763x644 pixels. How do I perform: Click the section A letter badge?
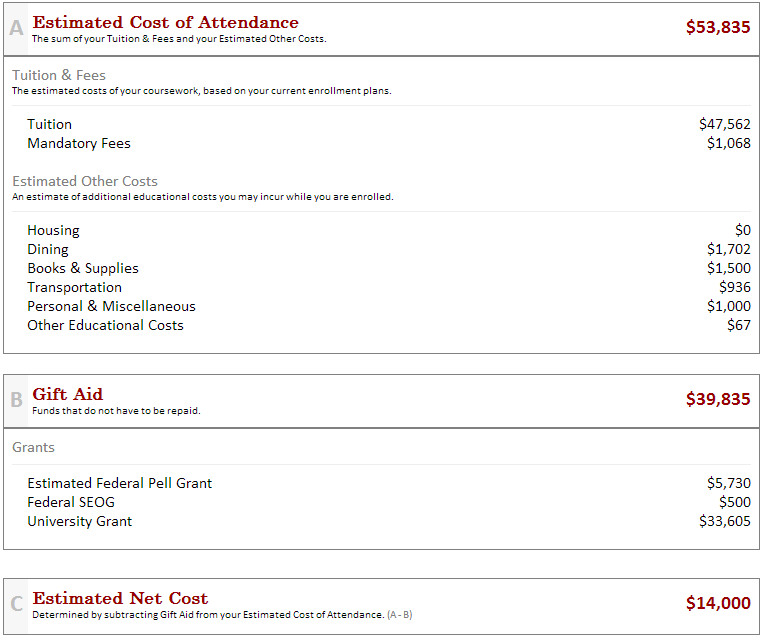pos(16,28)
